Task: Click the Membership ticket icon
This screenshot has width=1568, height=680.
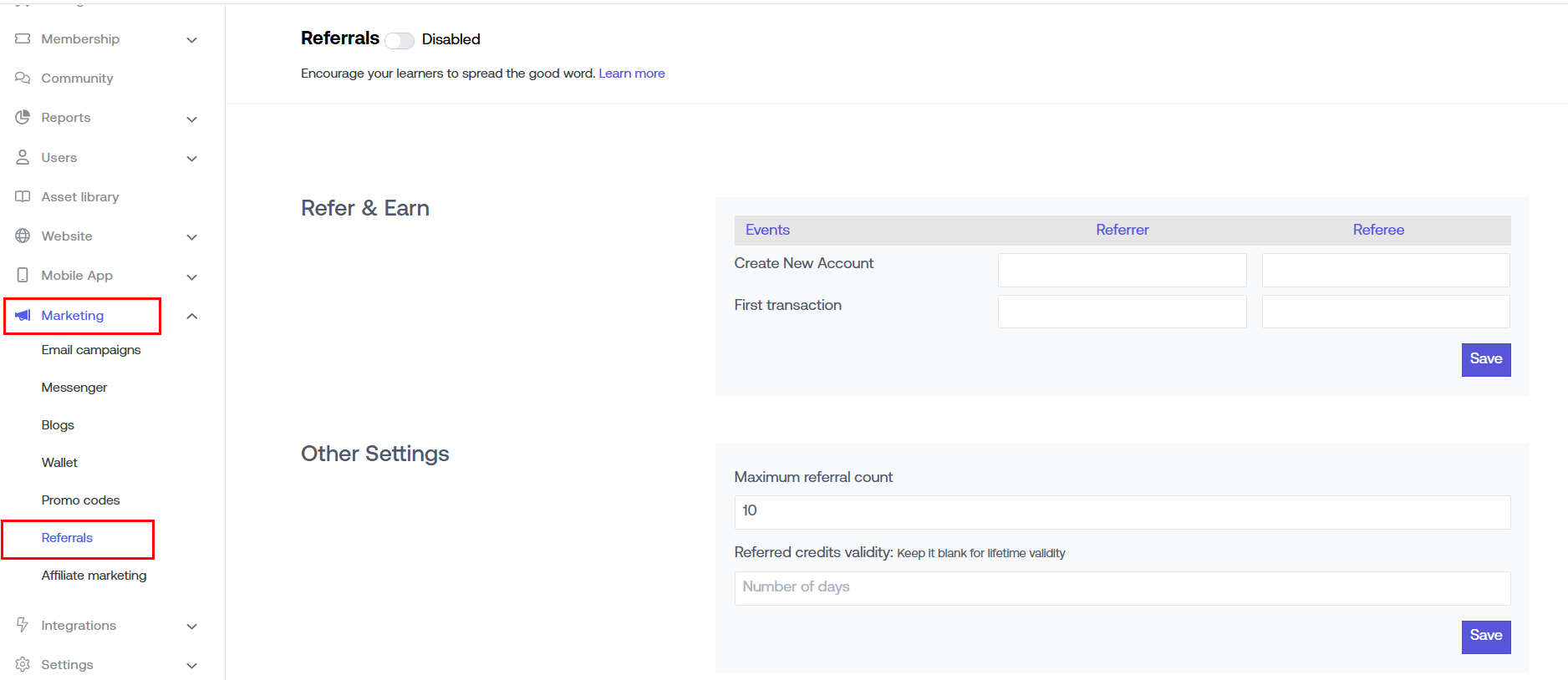Action: (x=23, y=39)
